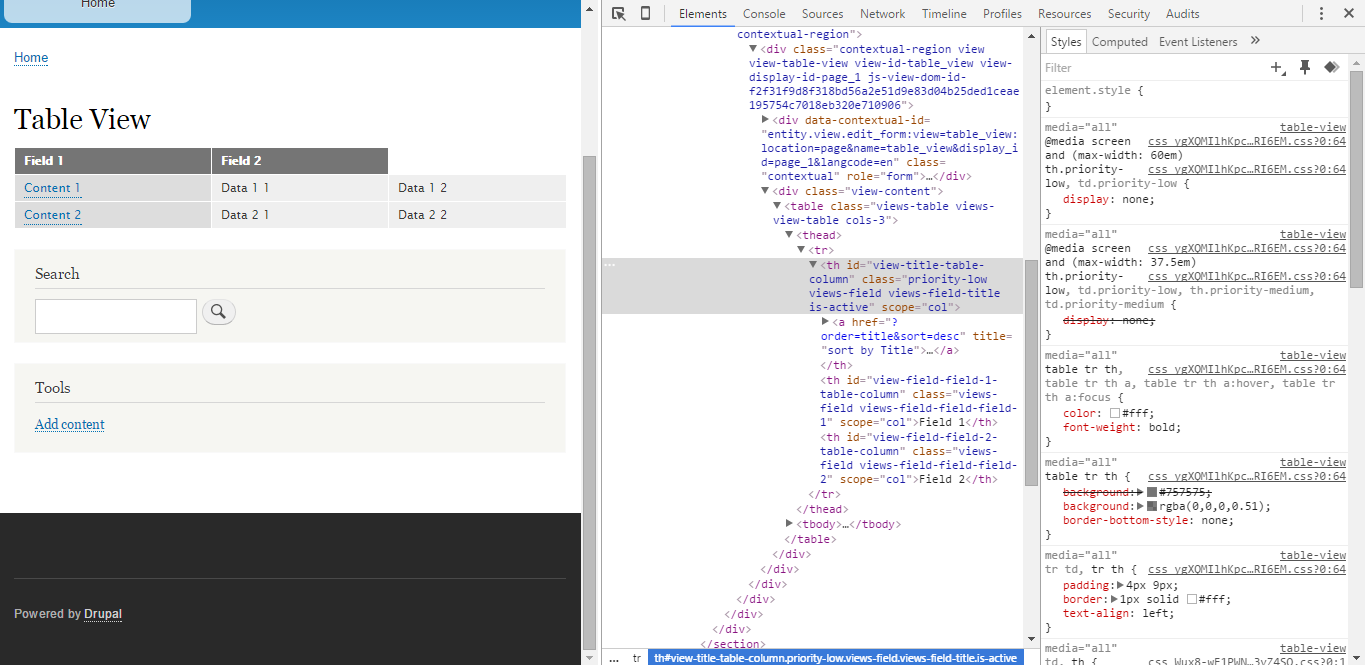Expand the sort by Title anchor node
Image resolution: width=1365 pixels, height=665 pixels.
point(825,322)
